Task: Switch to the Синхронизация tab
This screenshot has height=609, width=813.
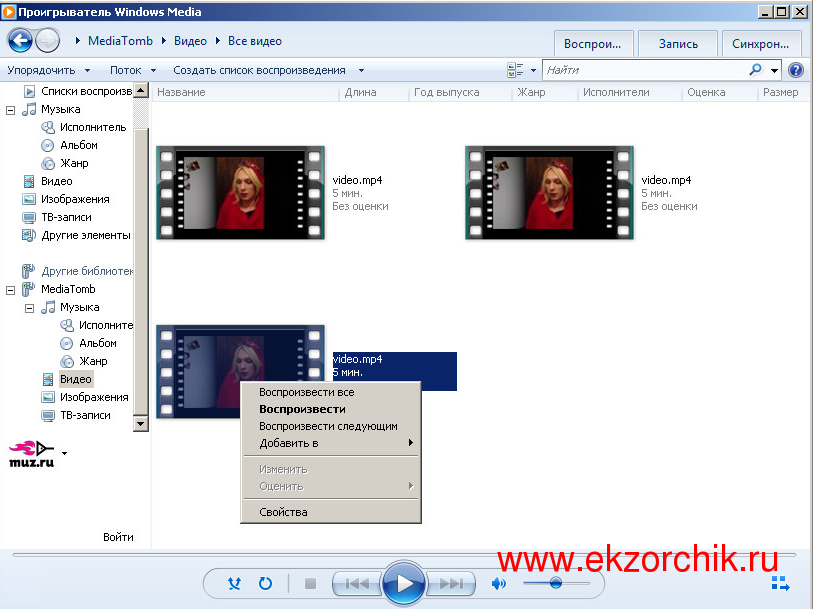Action: [761, 44]
